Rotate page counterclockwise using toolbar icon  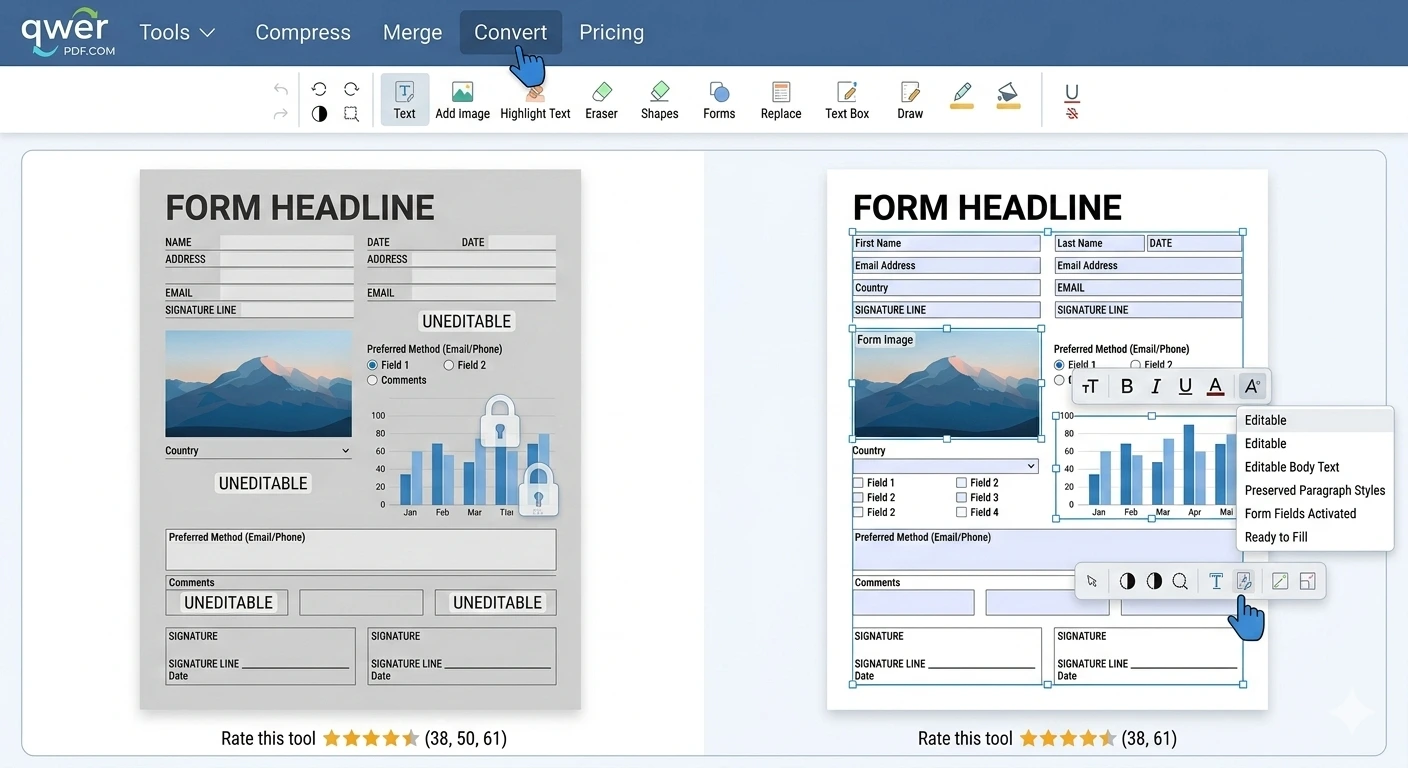319,89
